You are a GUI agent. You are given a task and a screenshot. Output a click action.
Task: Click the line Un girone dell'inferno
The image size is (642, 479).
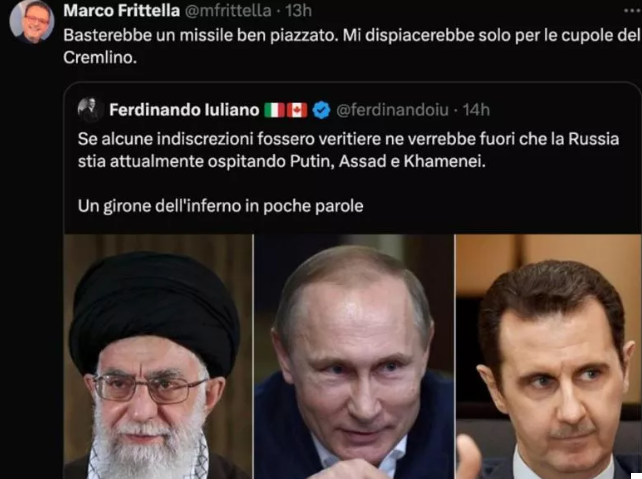pyautogui.click(x=221, y=206)
